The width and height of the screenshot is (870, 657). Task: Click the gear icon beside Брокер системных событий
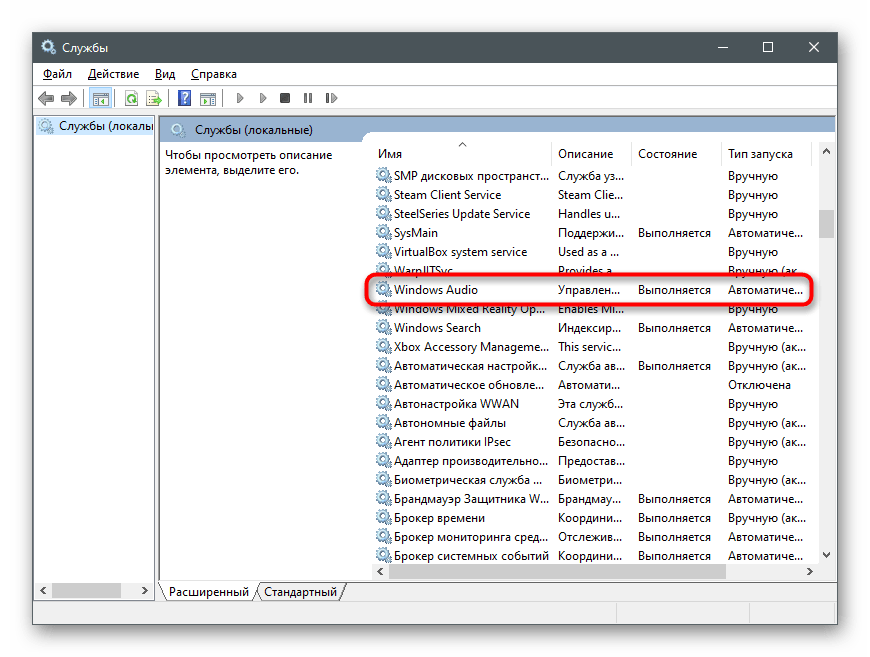tap(383, 555)
